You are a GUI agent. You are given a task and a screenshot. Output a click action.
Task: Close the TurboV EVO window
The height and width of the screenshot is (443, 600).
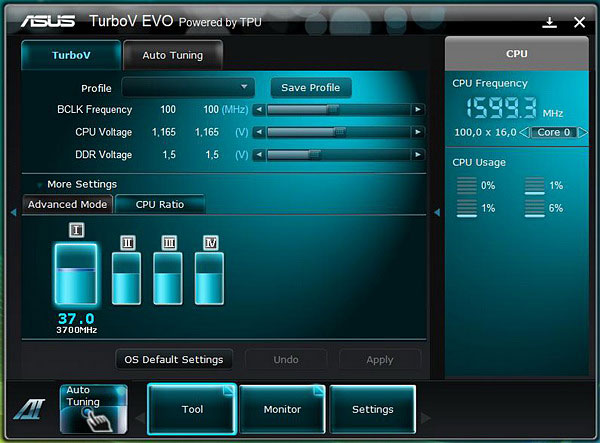point(579,23)
